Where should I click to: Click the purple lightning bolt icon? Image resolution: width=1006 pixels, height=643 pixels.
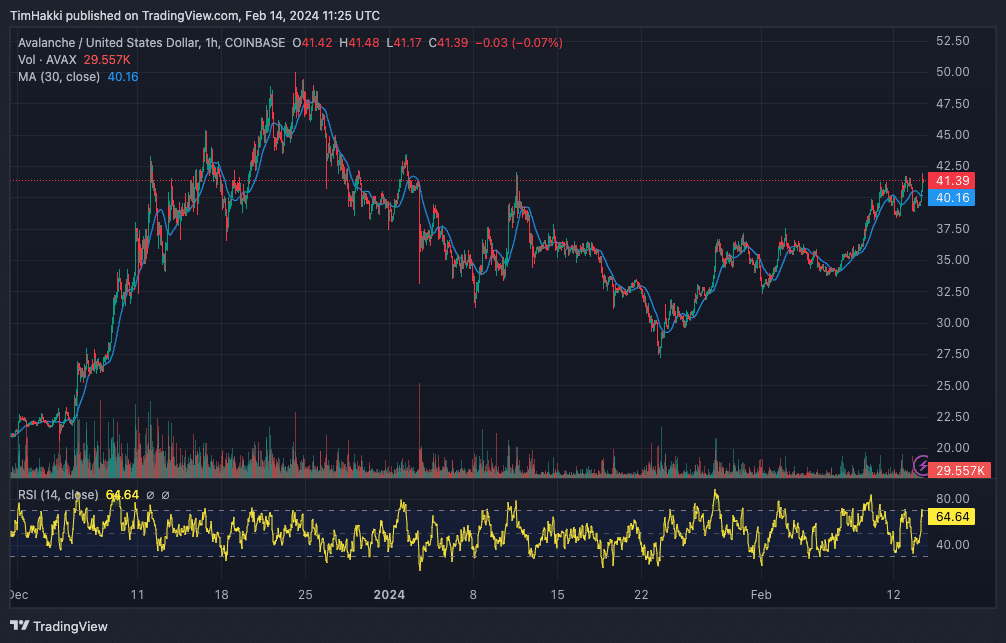922,465
